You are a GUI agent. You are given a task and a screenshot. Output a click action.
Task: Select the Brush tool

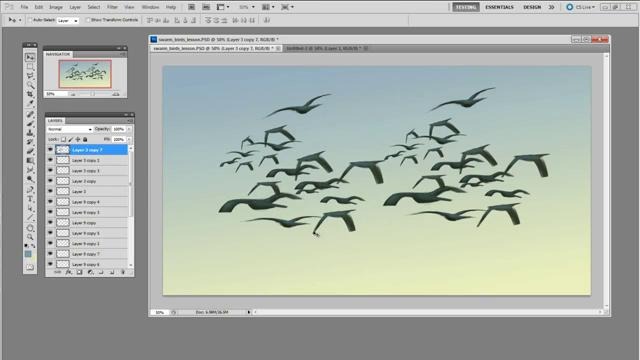[30, 124]
